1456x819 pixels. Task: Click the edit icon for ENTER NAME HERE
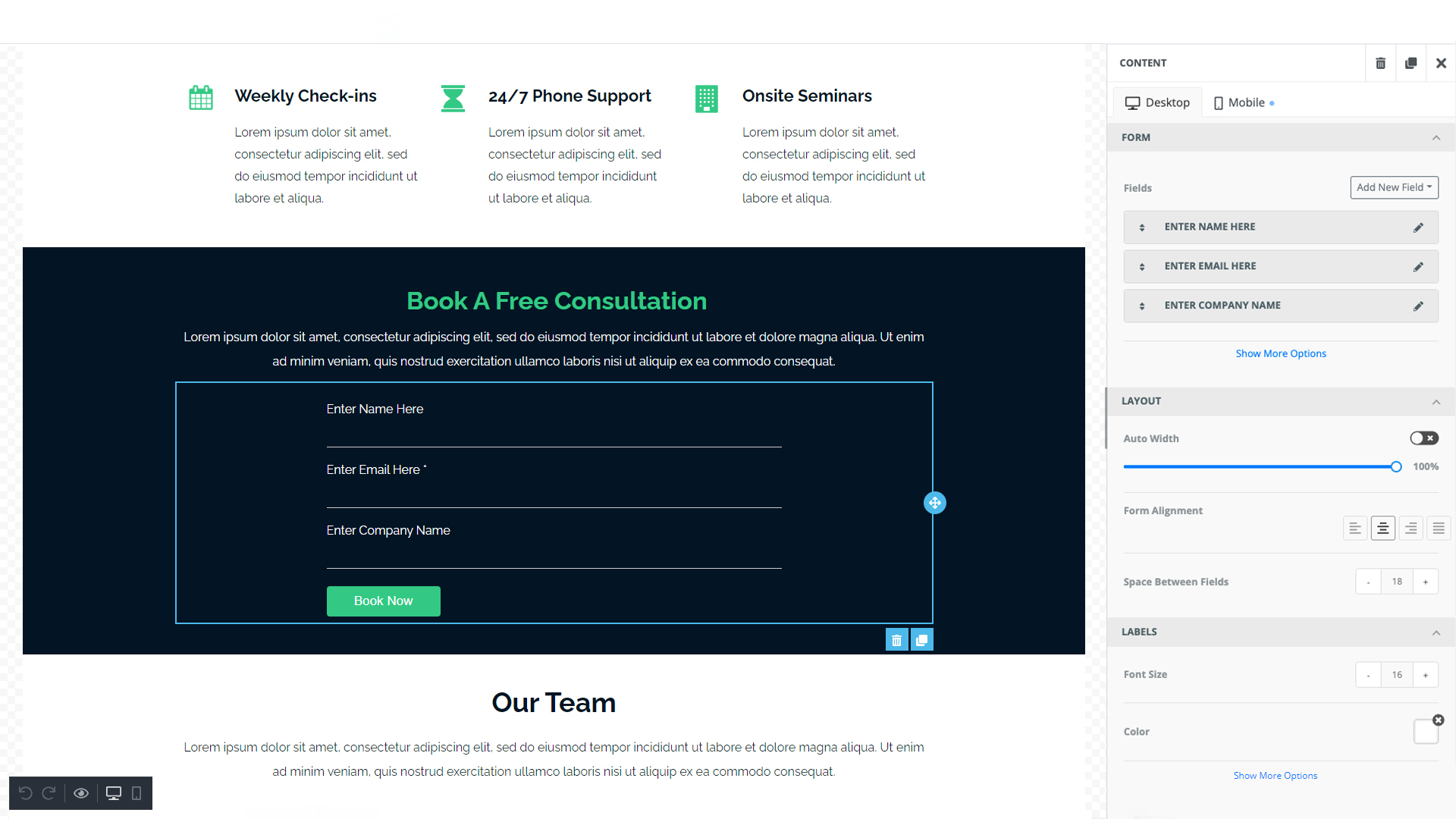pos(1418,227)
